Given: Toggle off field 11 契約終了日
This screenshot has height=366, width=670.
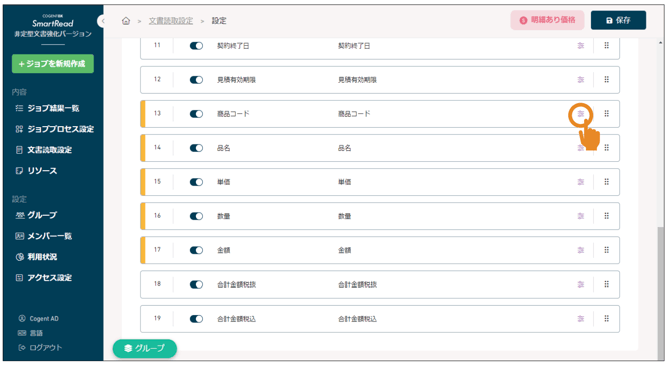Looking at the screenshot, I should coord(196,46).
